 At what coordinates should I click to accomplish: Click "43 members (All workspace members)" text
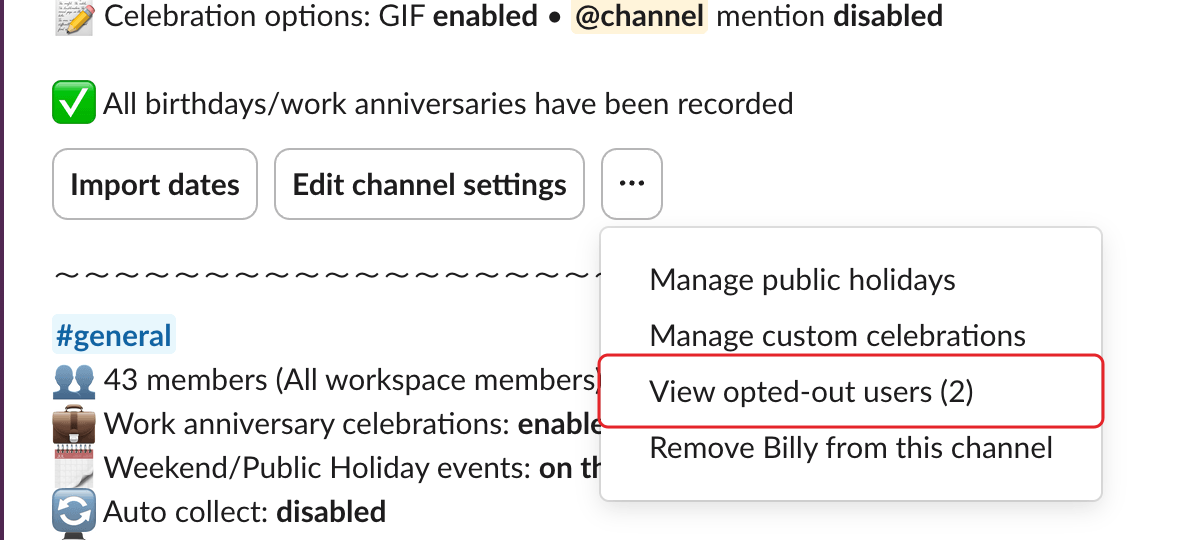(352, 380)
